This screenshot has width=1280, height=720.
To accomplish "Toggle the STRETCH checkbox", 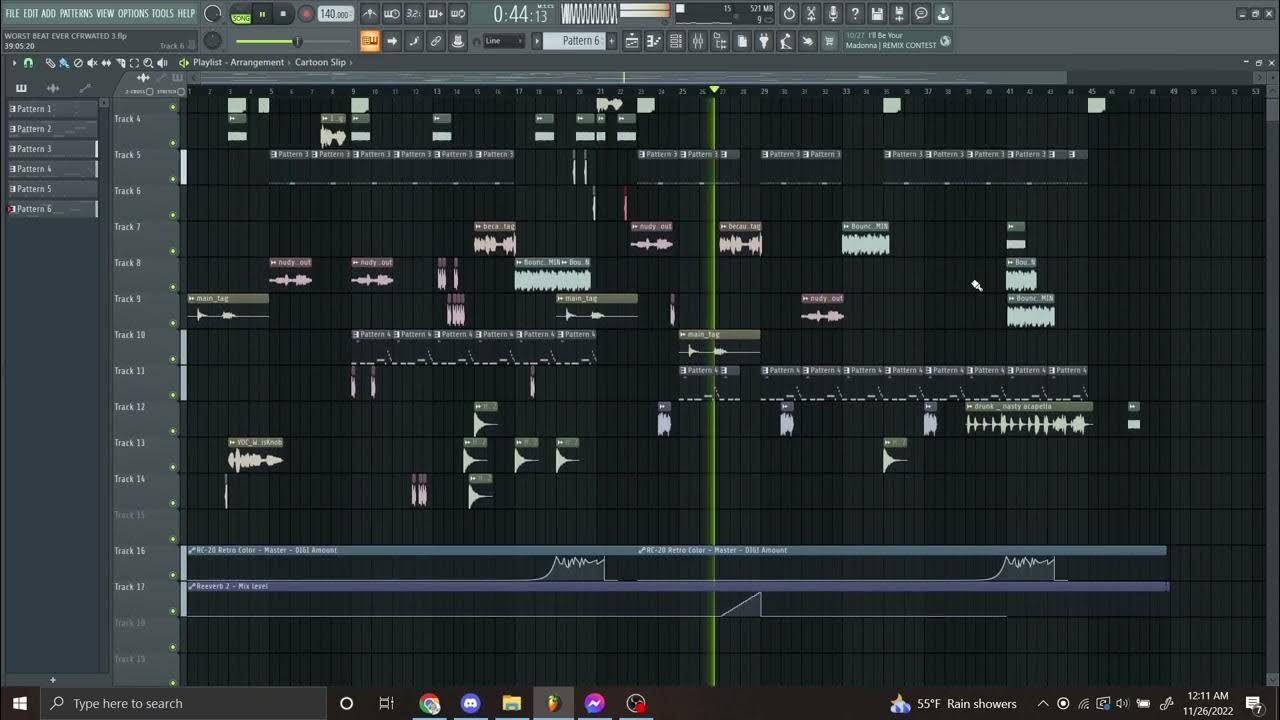I will pos(181,92).
